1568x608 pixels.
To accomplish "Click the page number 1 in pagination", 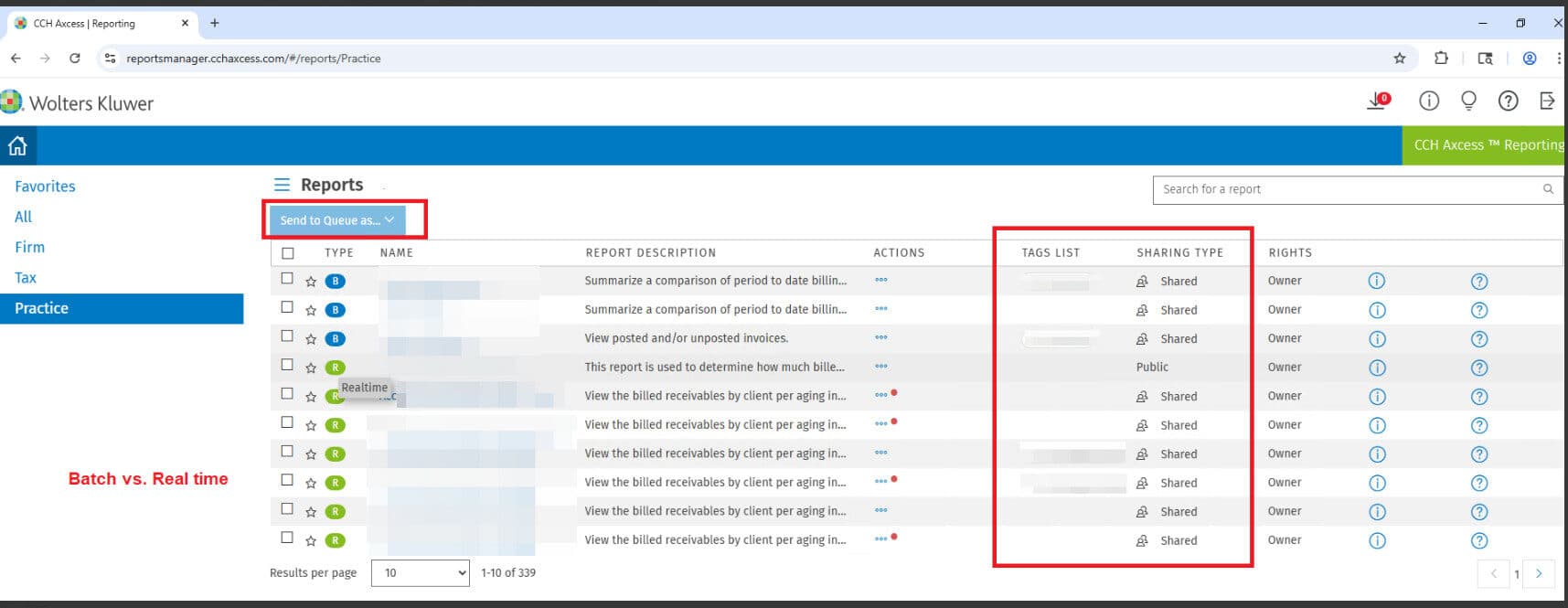I will (x=1517, y=574).
